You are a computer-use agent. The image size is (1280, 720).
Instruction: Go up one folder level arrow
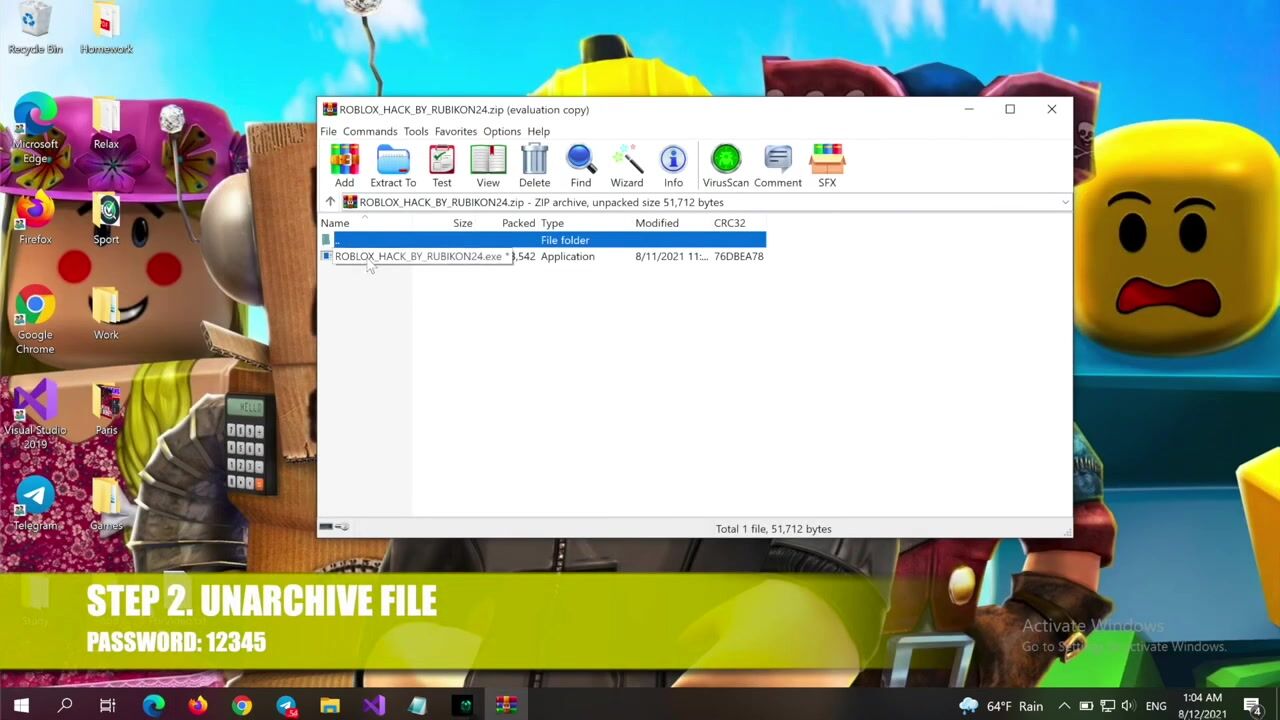tap(330, 202)
